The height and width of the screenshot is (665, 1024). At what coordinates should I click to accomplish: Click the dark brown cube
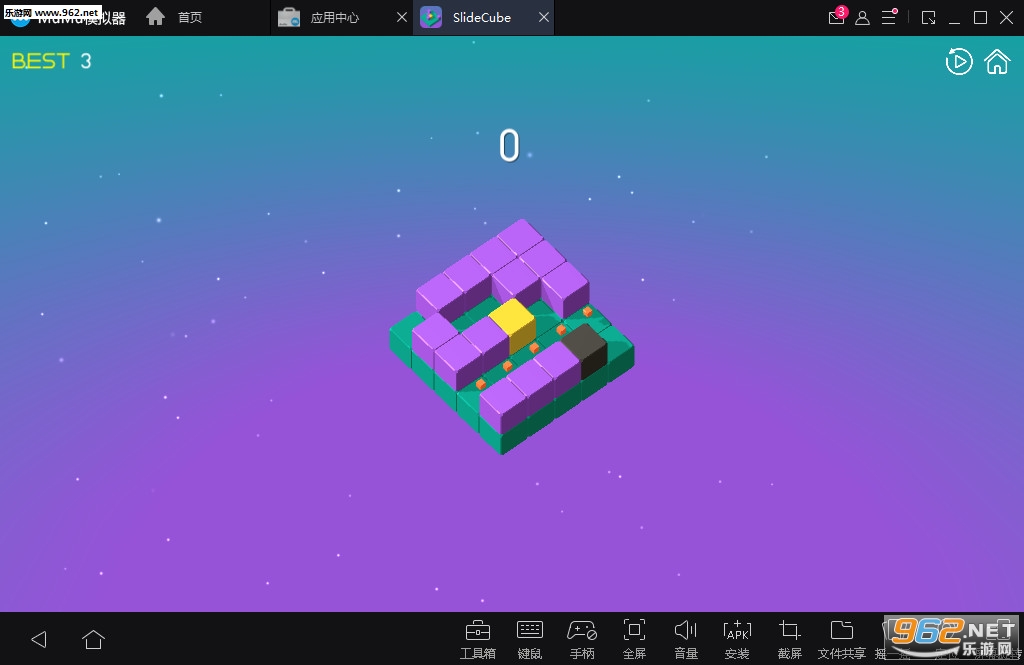click(x=585, y=349)
